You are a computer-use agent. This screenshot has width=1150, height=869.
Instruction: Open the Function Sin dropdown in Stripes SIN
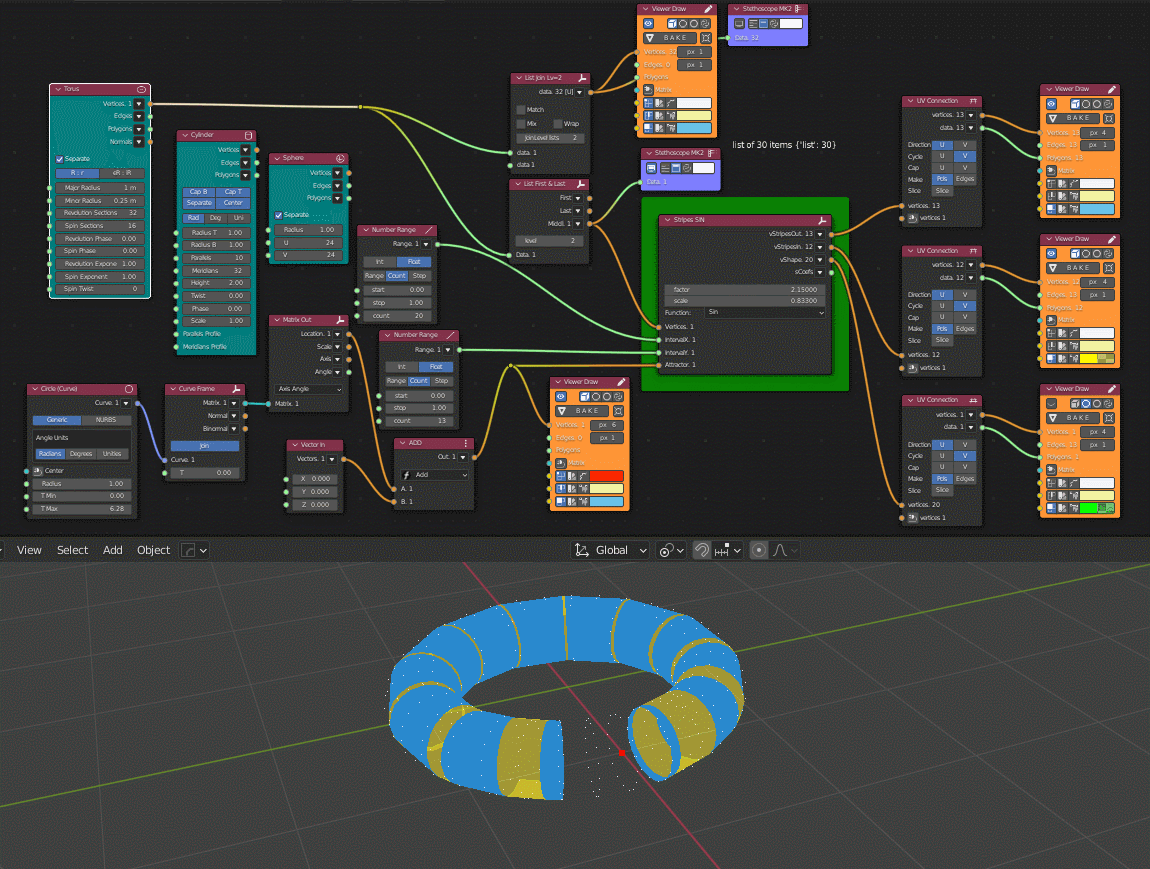765,312
